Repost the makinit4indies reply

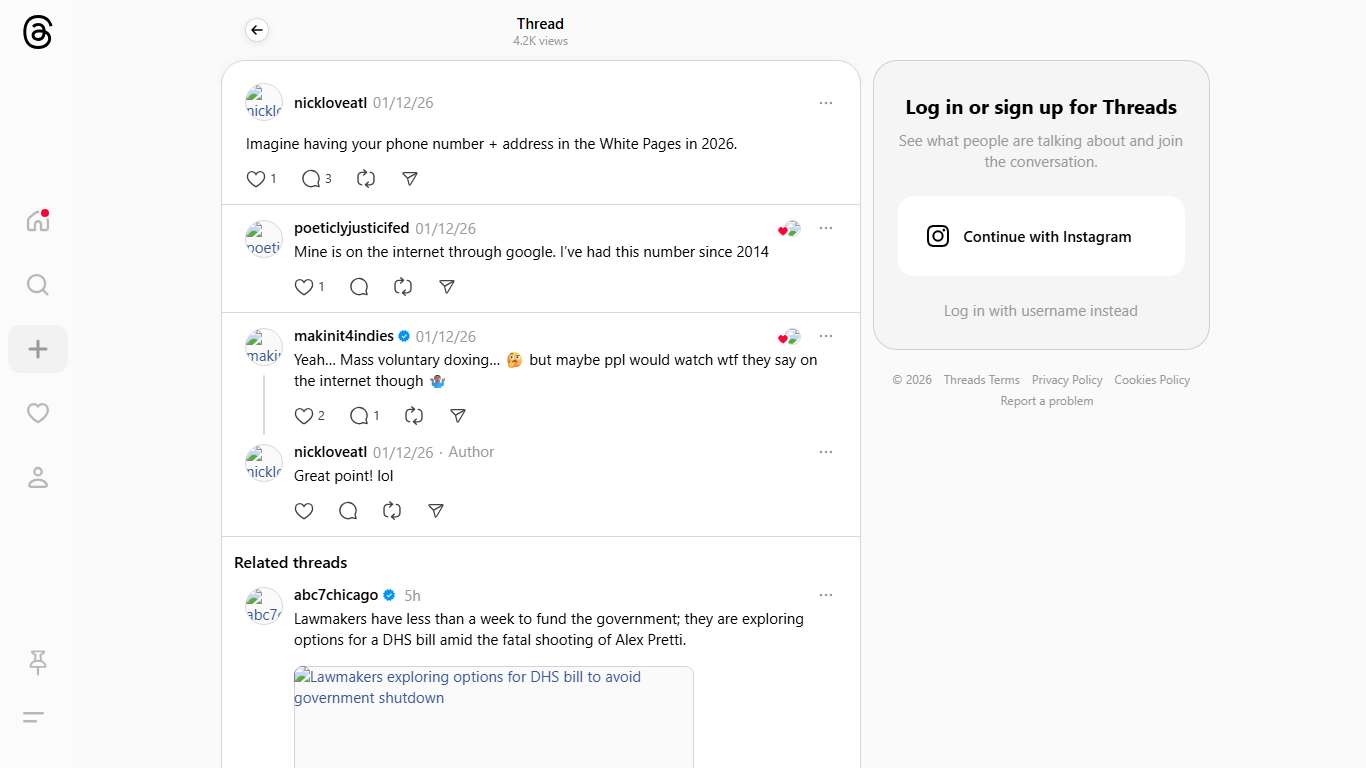coord(414,416)
